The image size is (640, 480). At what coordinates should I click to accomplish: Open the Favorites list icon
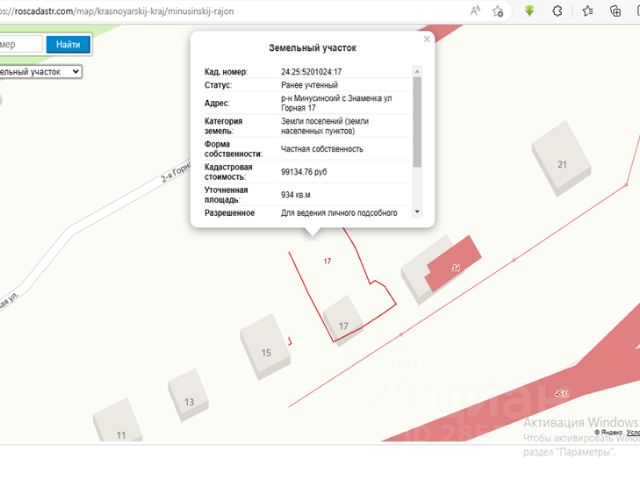(x=588, y=11)
